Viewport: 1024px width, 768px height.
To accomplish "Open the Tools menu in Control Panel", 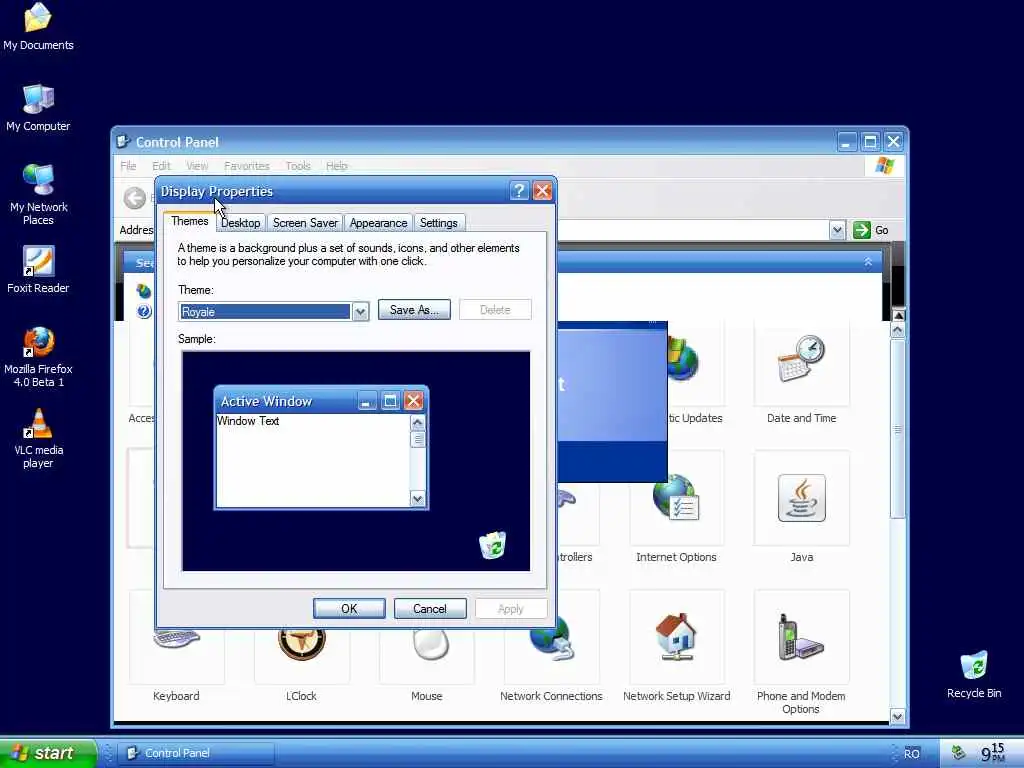I will click(x=298, y=166).
